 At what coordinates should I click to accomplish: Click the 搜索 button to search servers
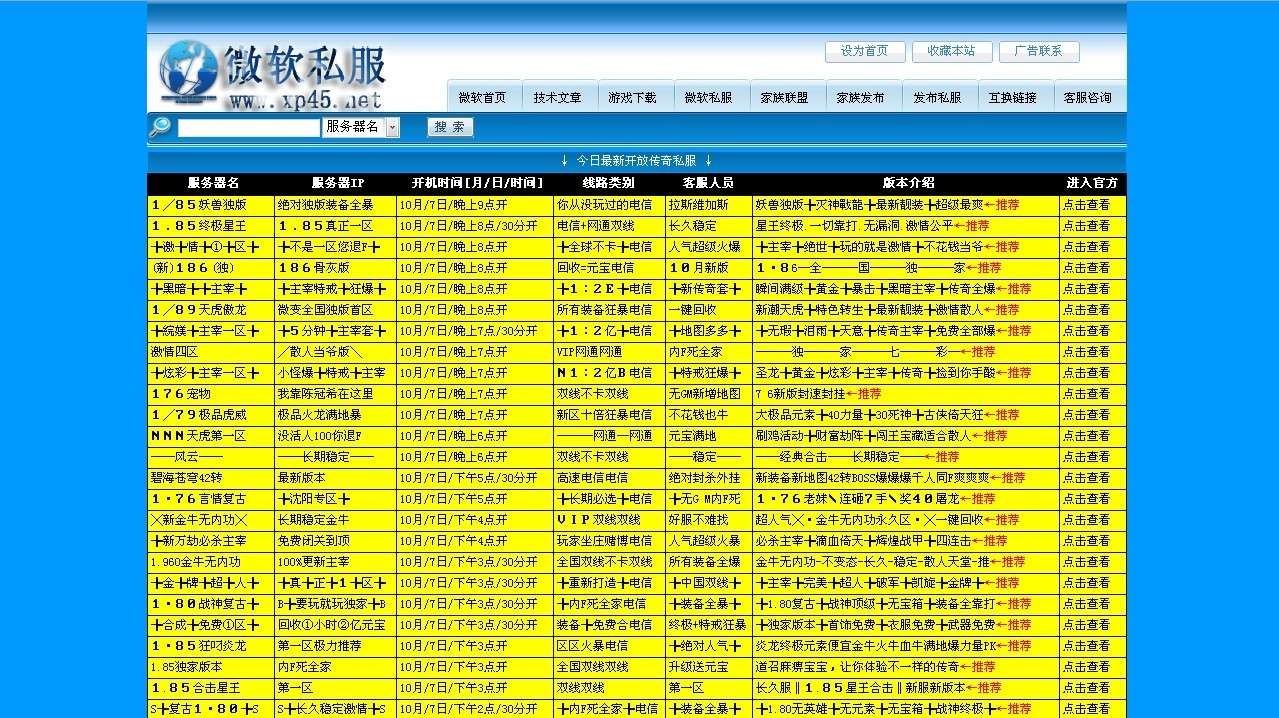click(x=449, y=127)
